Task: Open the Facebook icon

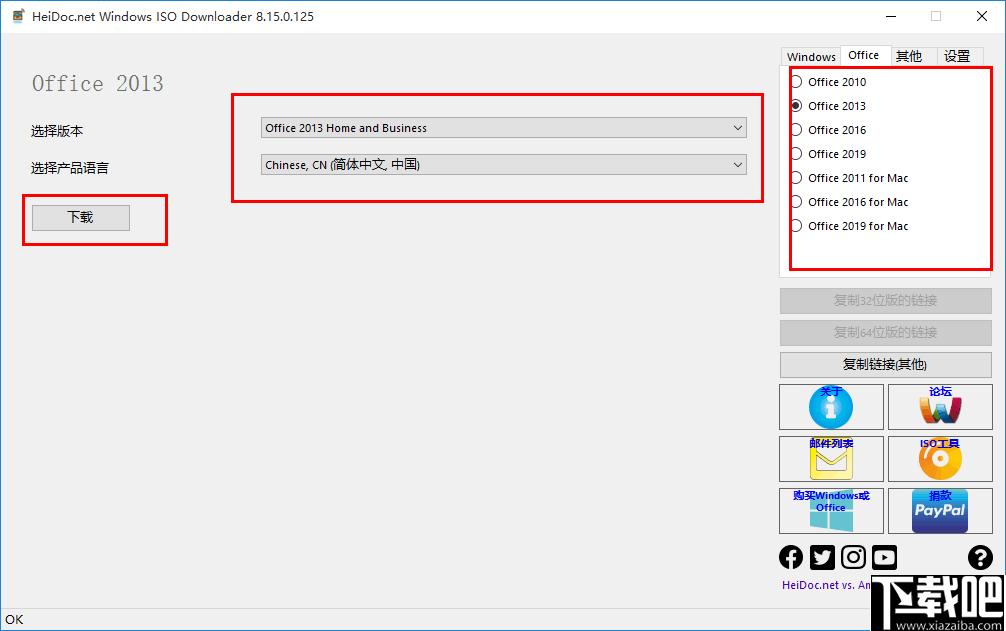Action: (x=791, y=557)
